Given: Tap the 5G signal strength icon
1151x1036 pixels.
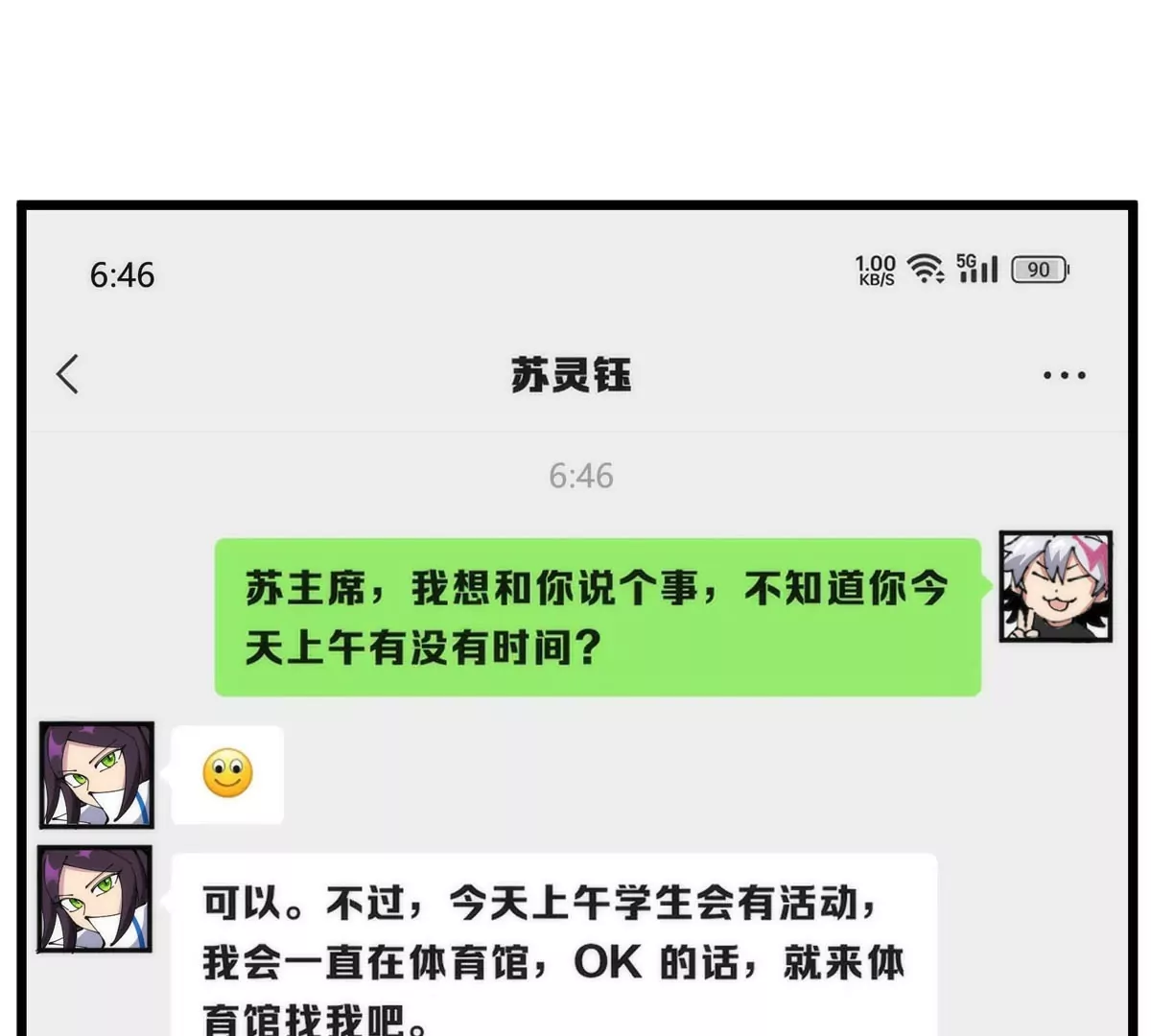Looking at the screenshot, I should pyautogui.click(x=976, y=269).
